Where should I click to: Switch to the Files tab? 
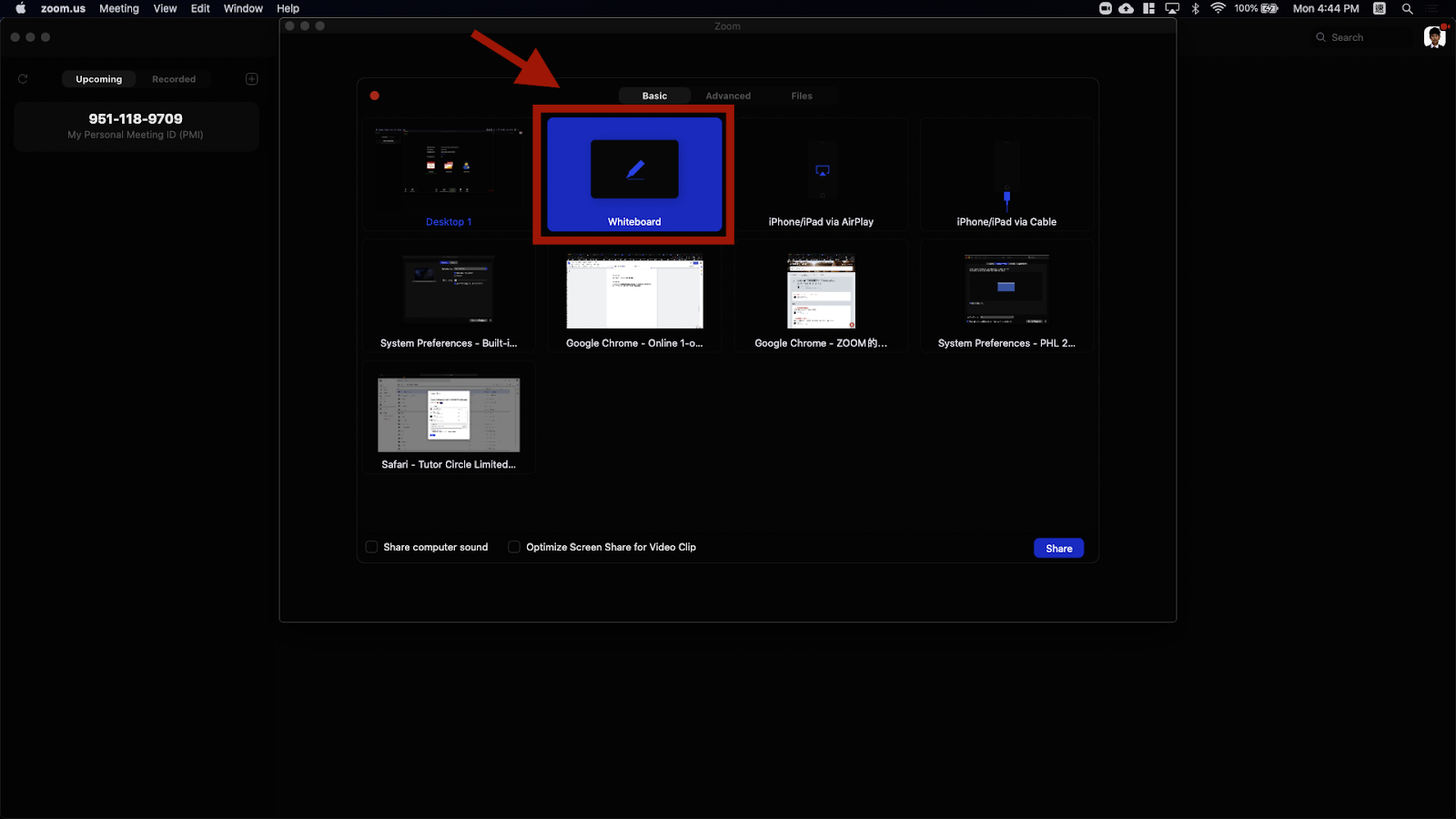point(802,96)
